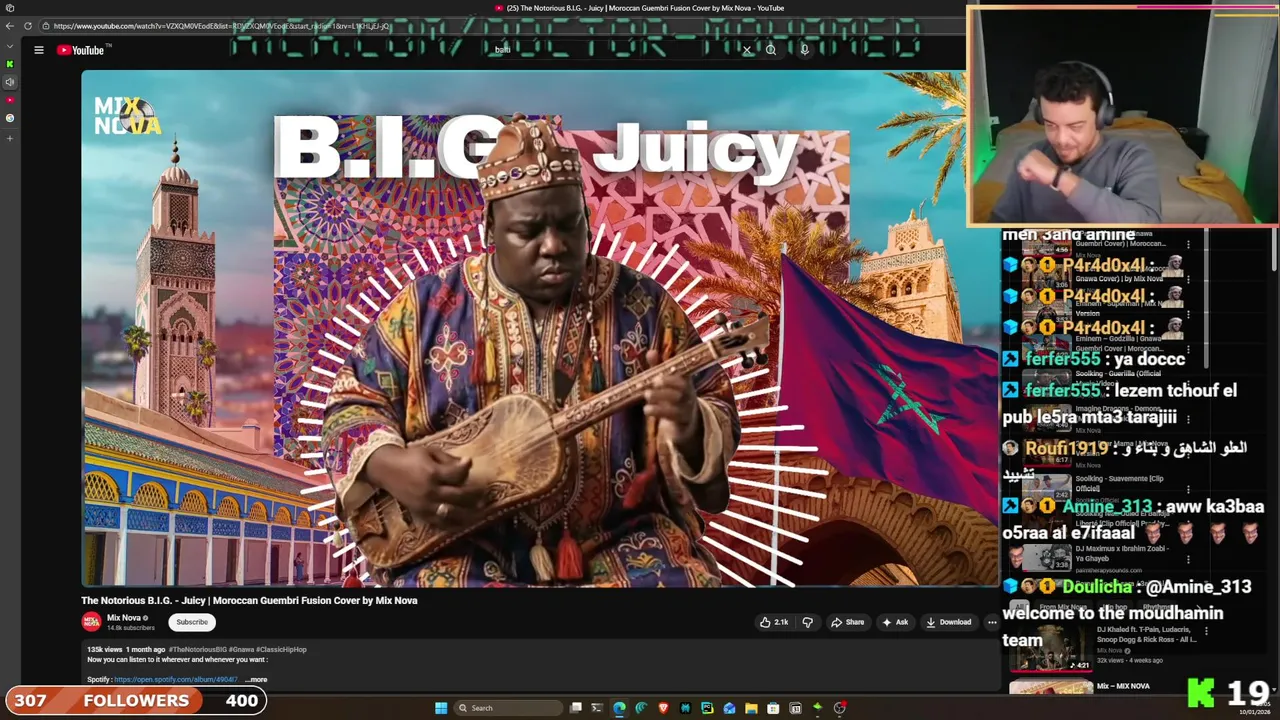Click the '14.9k subscribers' text
The image size is (1280, 720).
tap(131, 628)
